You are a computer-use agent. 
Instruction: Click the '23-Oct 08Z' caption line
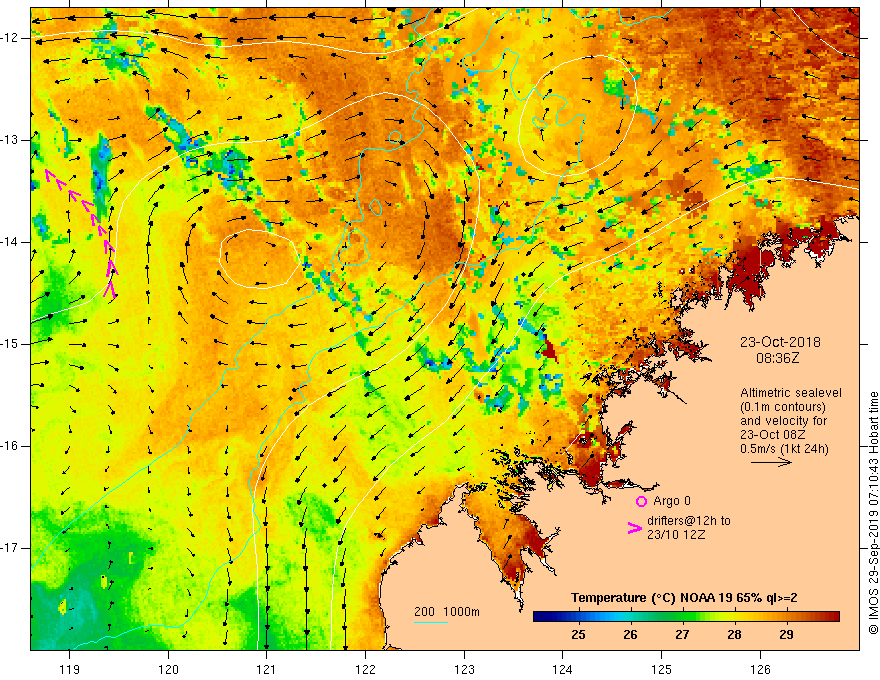(x=773, y=435)
